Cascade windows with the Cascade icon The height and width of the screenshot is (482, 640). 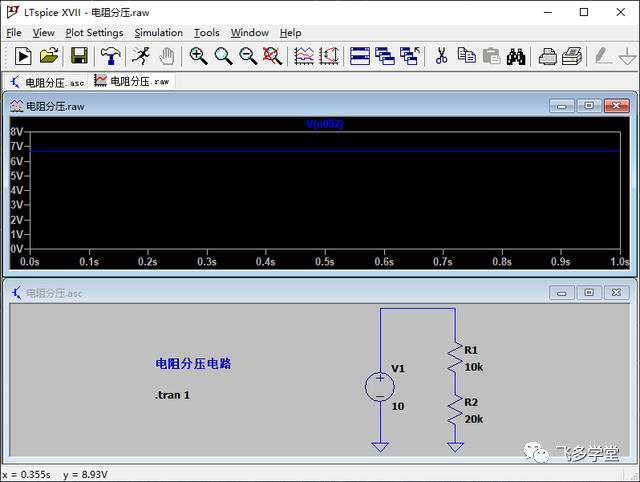[385, 56]
